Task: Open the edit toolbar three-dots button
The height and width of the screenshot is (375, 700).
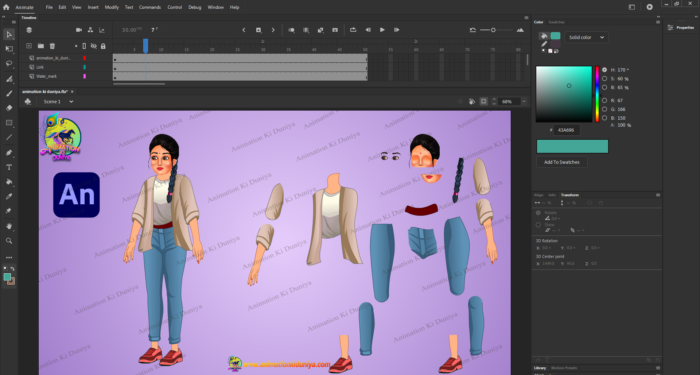Action: coord(9,258)
